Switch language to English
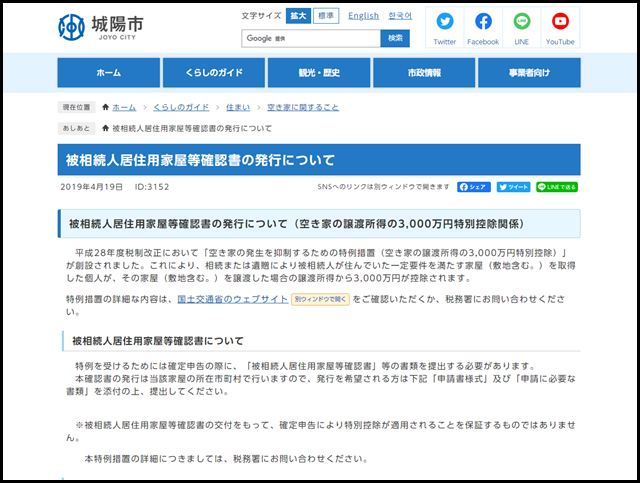640x483 pixels. (x=363, y=16)
